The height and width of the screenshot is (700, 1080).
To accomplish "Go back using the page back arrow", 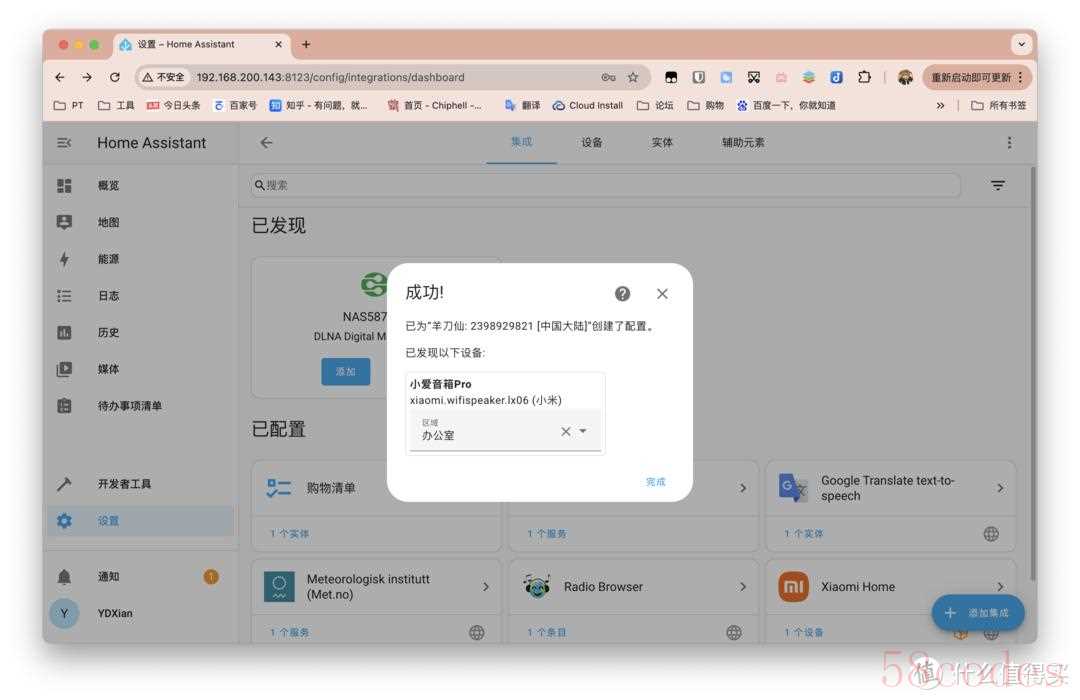I will pyautogui.click(x=267, y=143).
